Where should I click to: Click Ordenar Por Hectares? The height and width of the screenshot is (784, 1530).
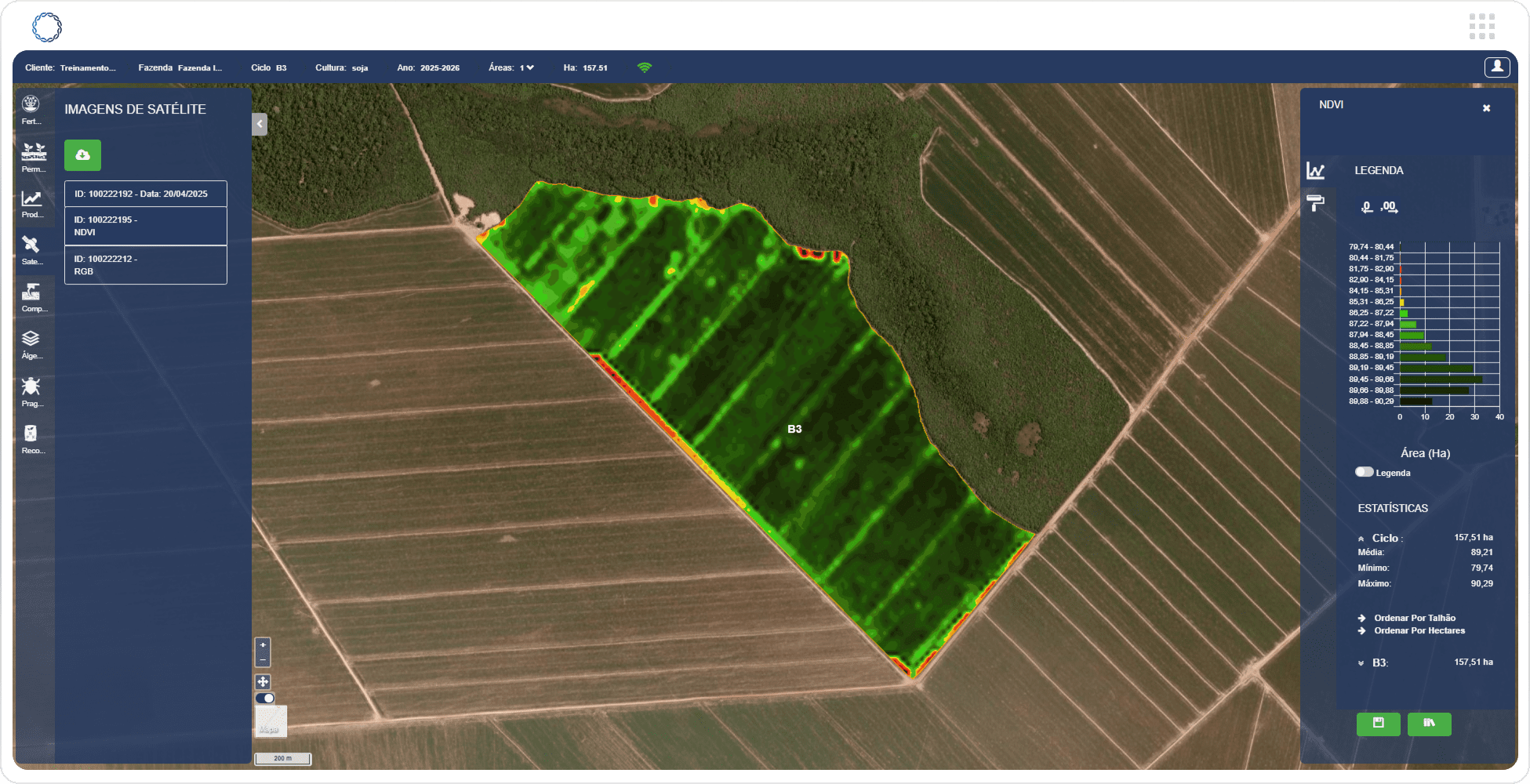pyautogui.click(x=1419, y=630)
